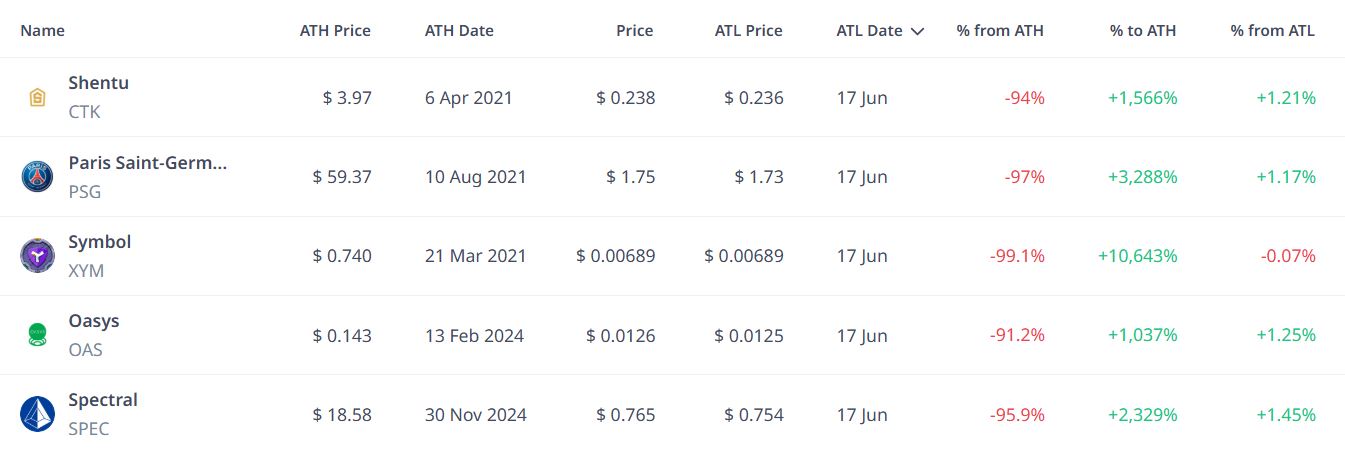This screenshot has width=1345, height=453.
Task: Open the Spectral coin name link
Action: tap(103, 399)
